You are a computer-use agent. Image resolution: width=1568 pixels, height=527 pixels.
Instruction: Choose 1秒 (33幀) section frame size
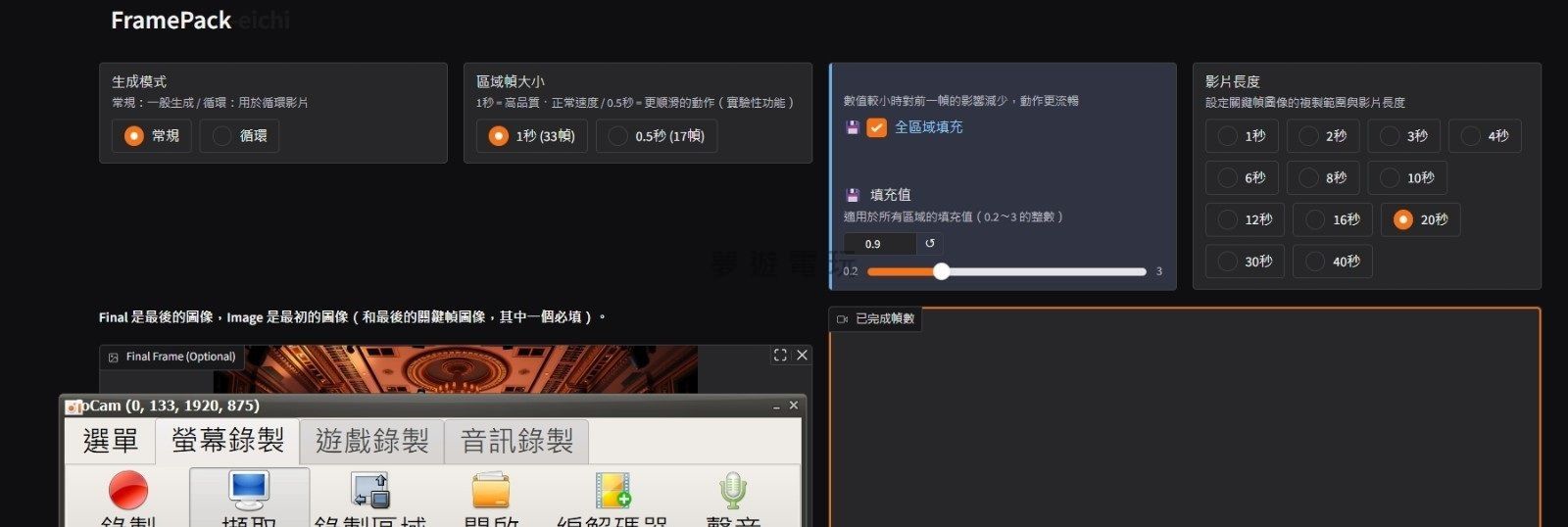point(532,135)
